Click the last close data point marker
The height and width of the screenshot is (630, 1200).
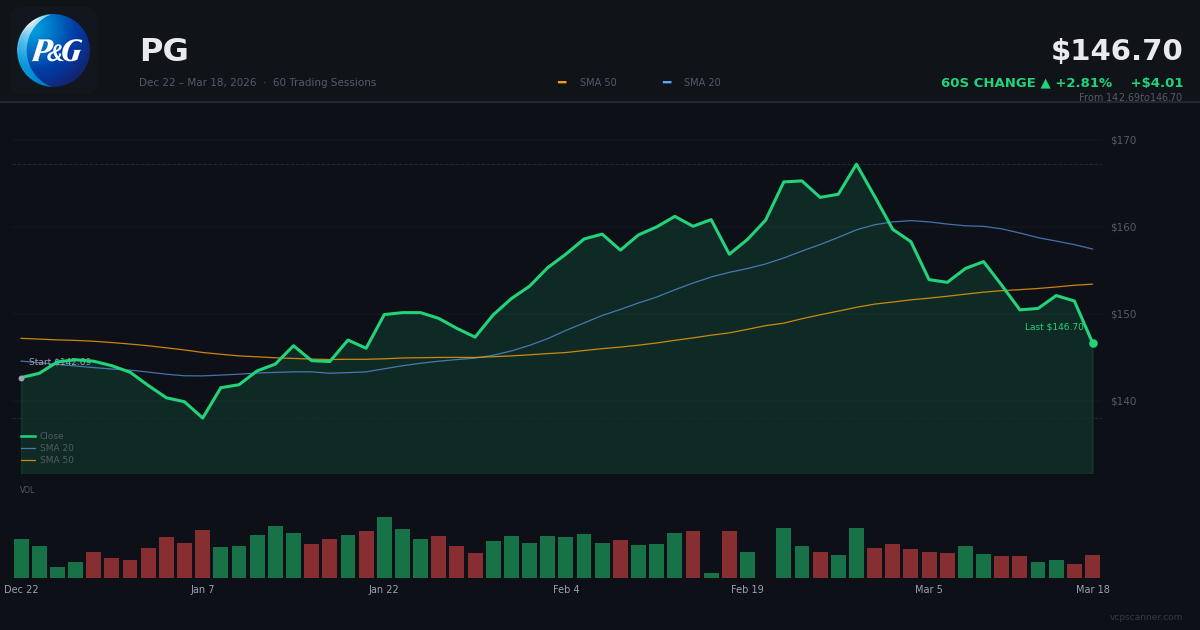[1093, 343]
